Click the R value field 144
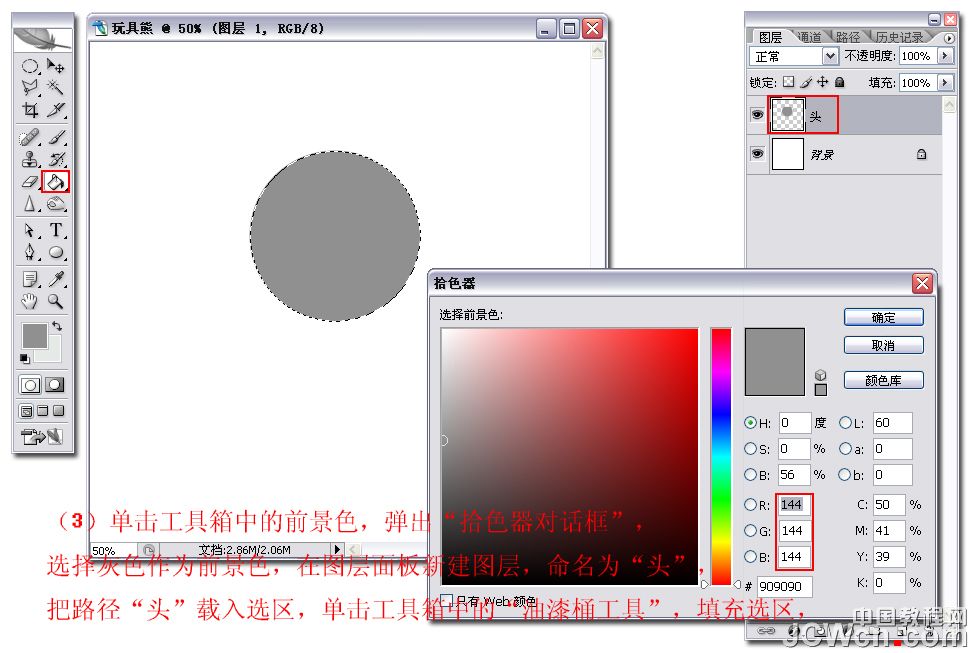Viewport: 974px width, 653px height. point(794,505)
